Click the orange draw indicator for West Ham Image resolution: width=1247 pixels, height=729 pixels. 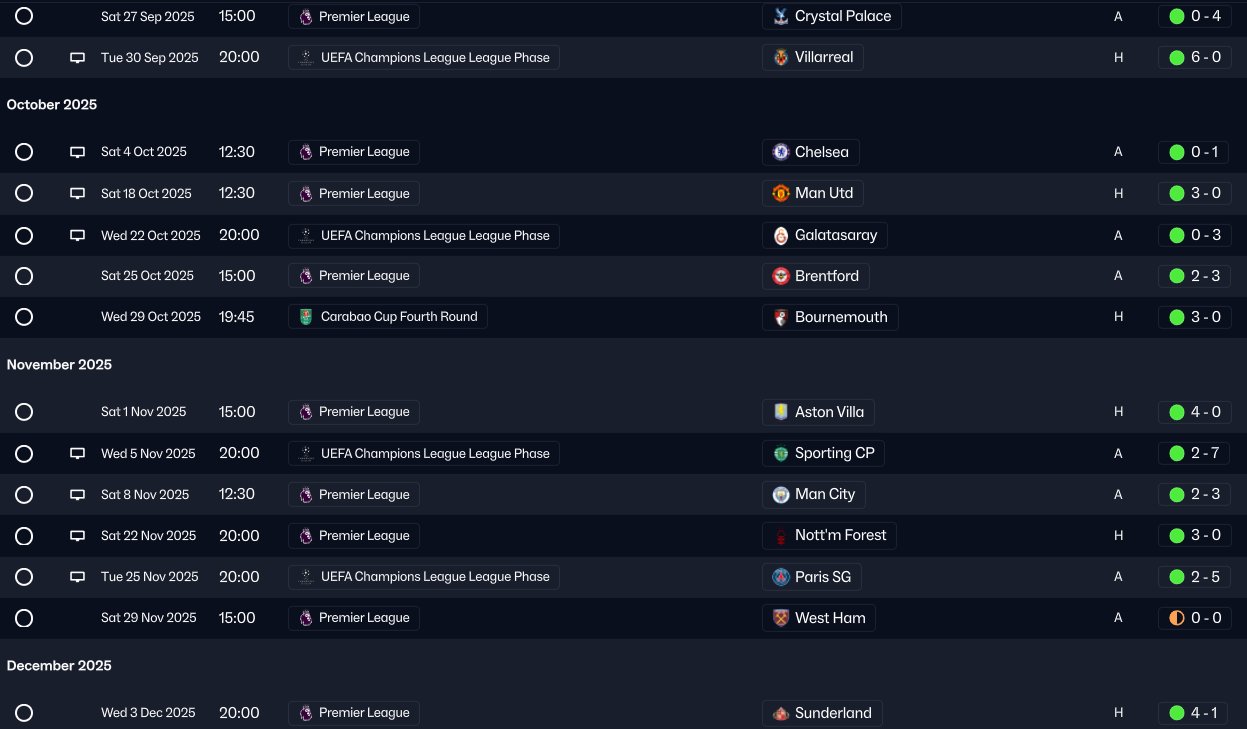(x=1177, y=618)
